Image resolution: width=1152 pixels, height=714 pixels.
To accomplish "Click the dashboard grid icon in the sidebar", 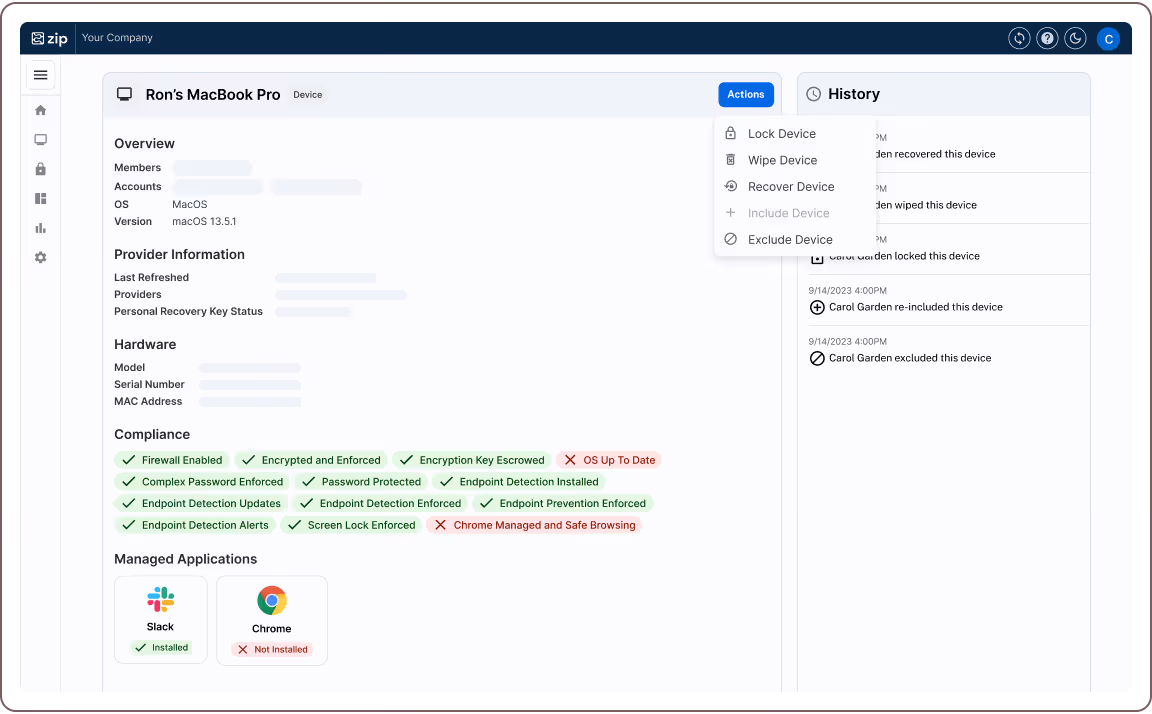I will pyautogui.click(x=40, y=198).
